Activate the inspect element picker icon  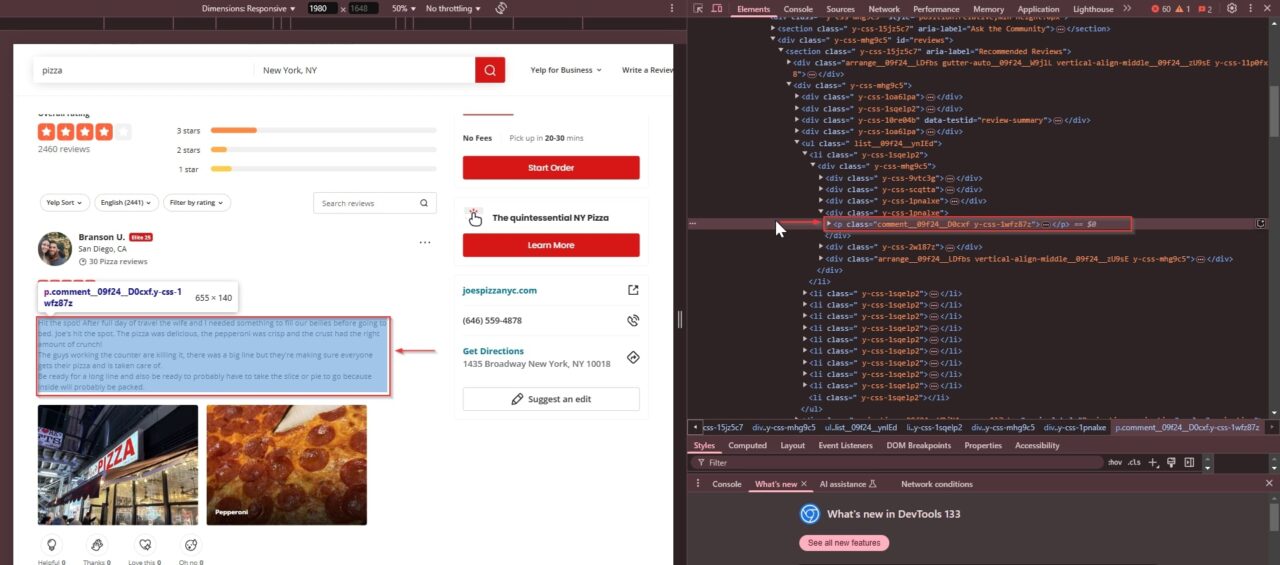pyautogui.click(x=699, y=9)
